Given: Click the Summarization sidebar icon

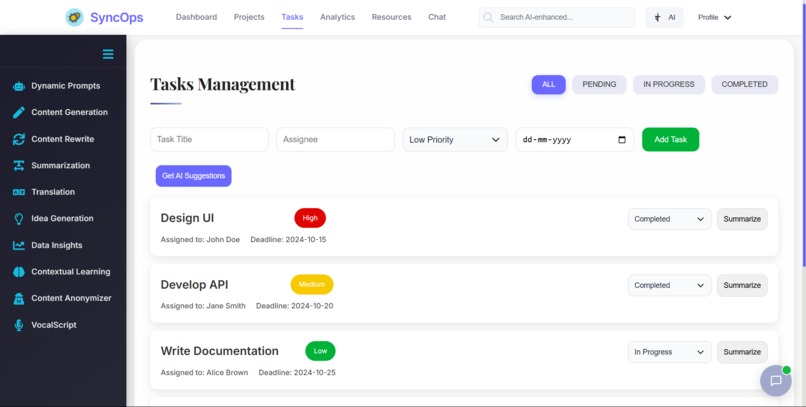Looking at the screenshot, I should (19, 165).
